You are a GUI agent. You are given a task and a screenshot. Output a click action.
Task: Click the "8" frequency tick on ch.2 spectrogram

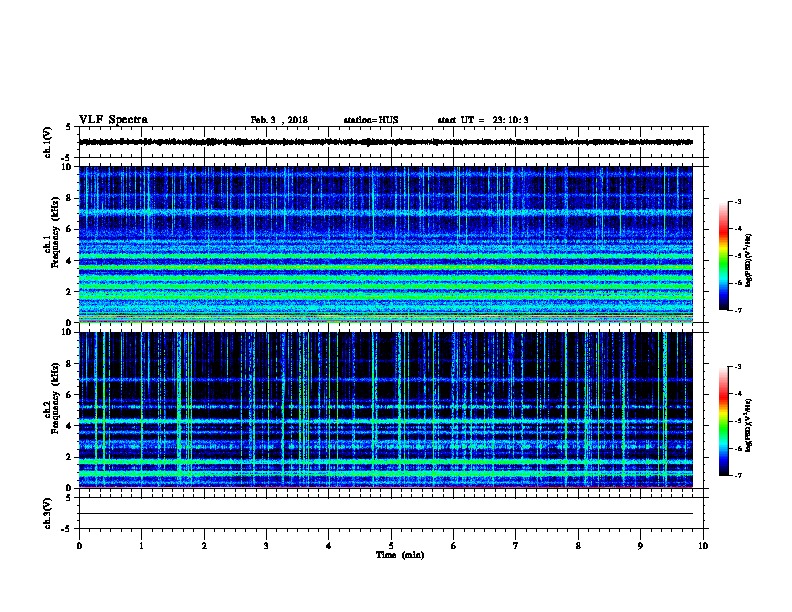click(x=69, y=364)
